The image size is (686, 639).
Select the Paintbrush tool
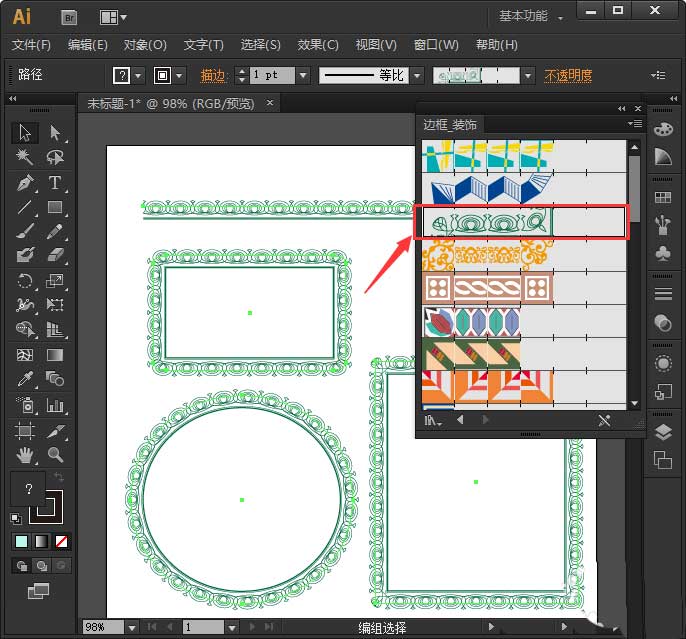tap(25, 231)
